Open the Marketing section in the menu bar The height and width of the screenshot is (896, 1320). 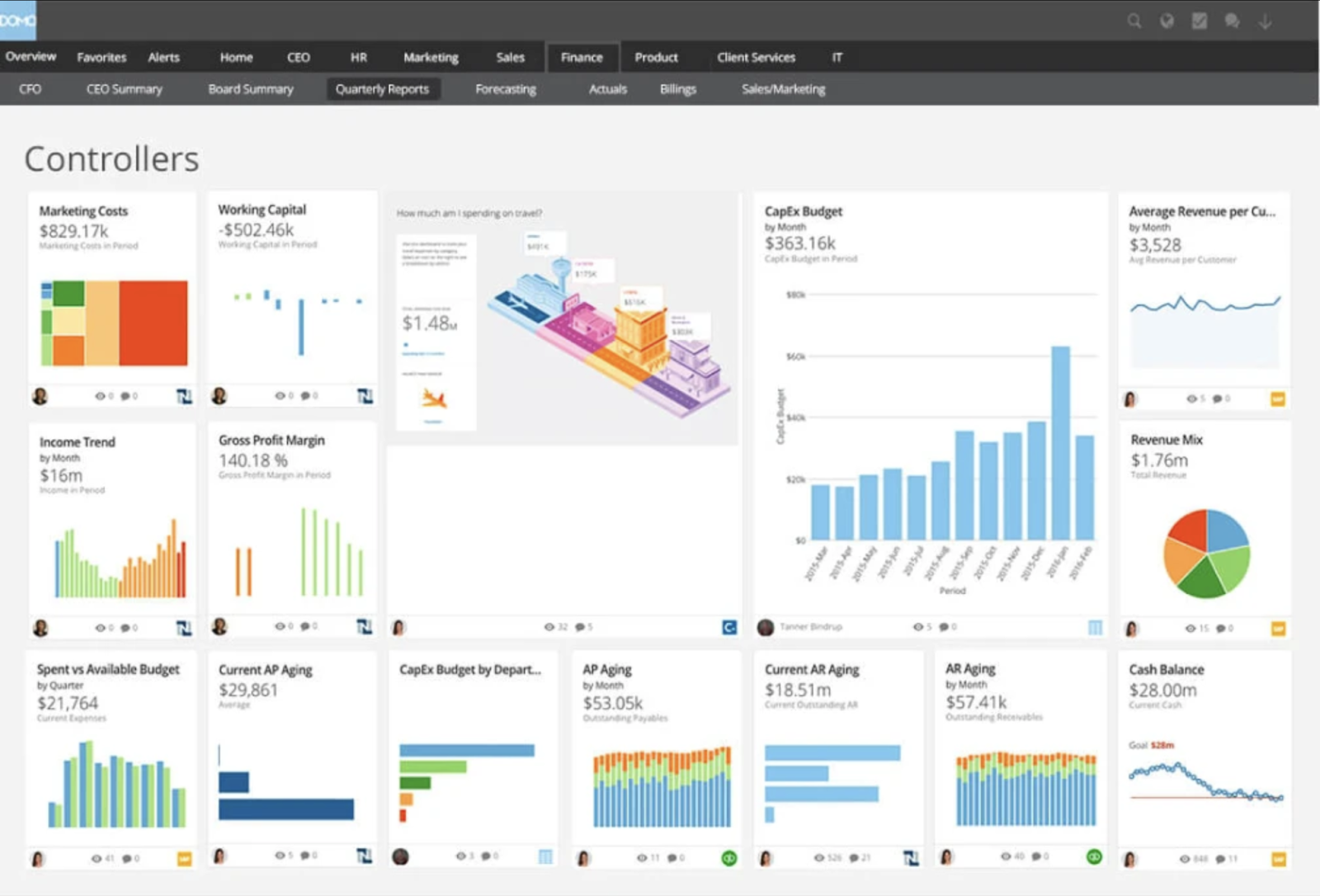(x=431, y=57)
